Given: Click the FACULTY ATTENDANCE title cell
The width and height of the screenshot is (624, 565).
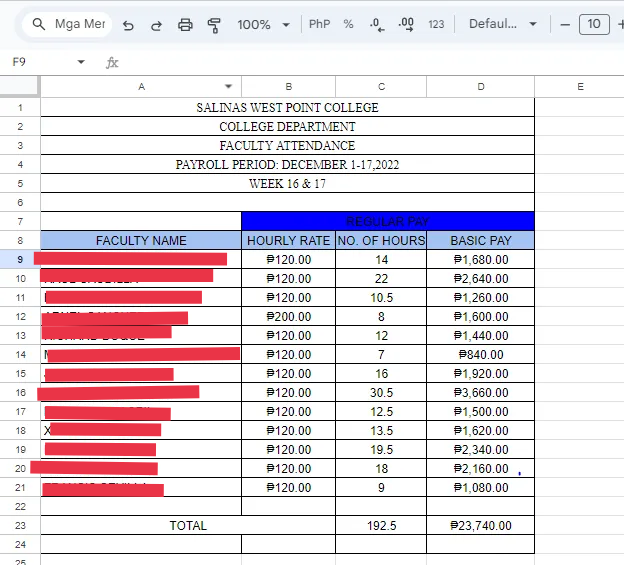Looking at the screenshot, I should [x=287, y=146].
